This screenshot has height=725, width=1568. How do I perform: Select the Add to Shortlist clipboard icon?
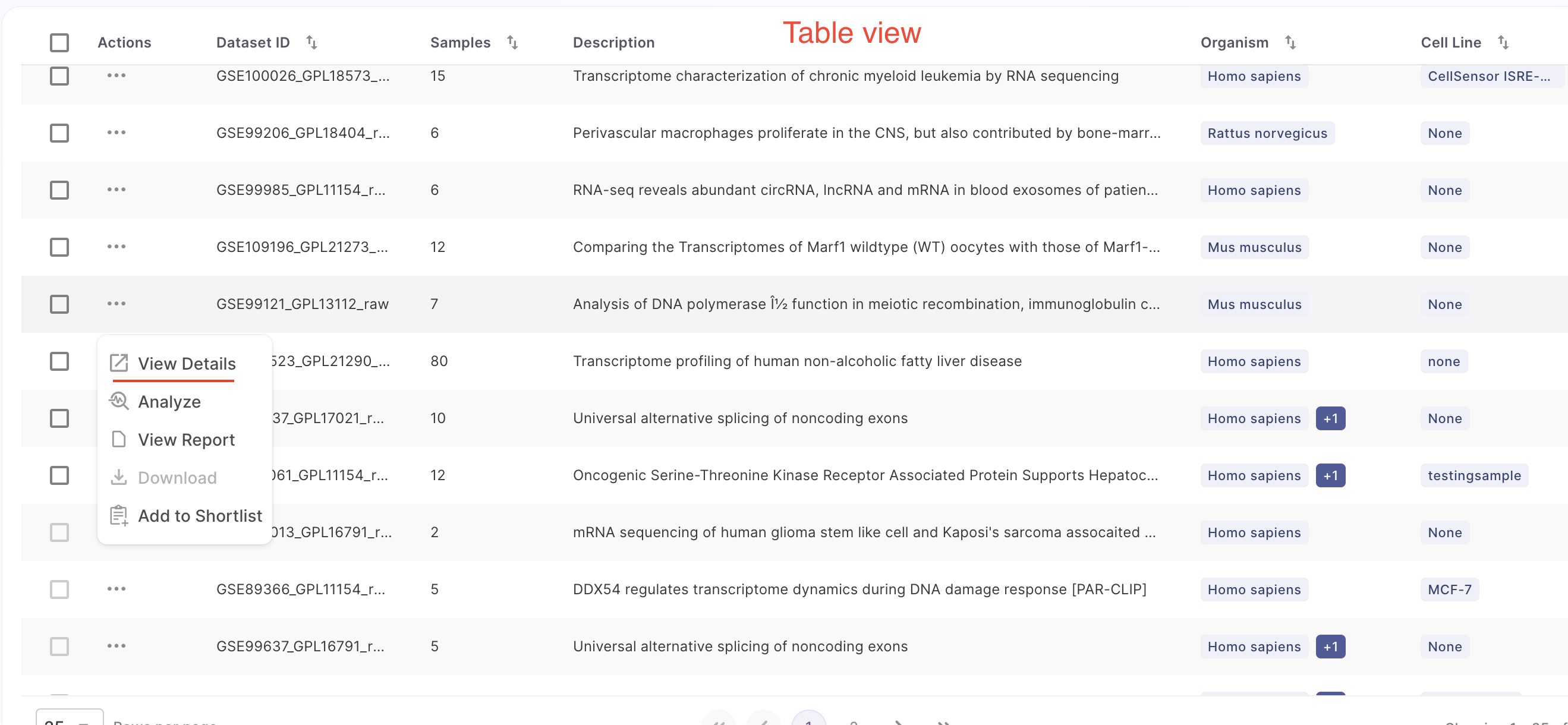click(x=119, y=515)
